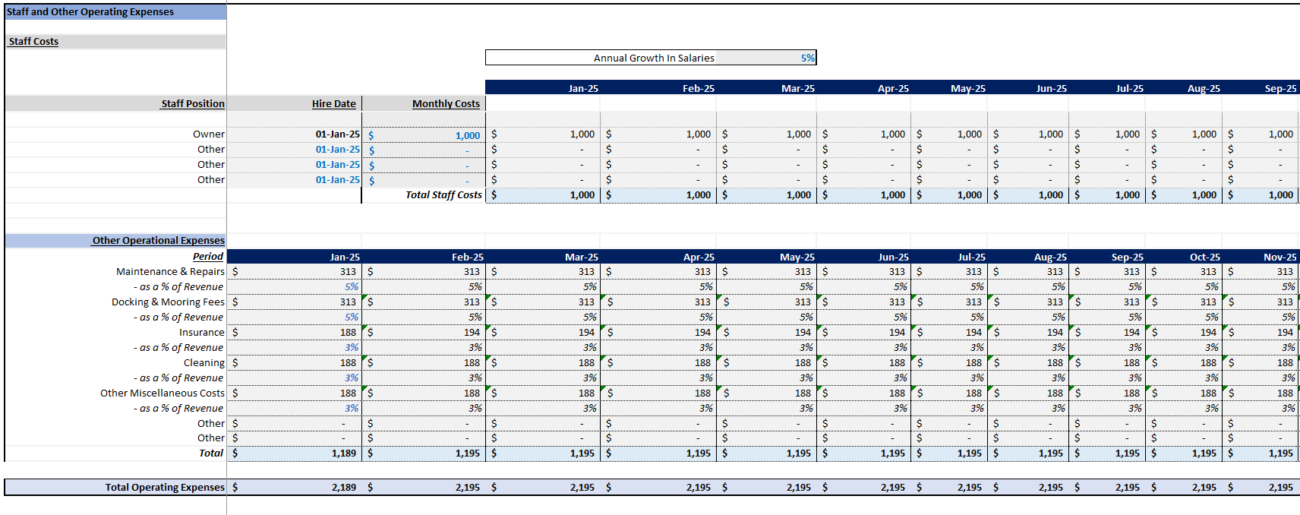Select Other Miscellaneous Costs amount for Jul-25
The width and height of the screenshot is (1300, 515).
(x=950, y=393)
